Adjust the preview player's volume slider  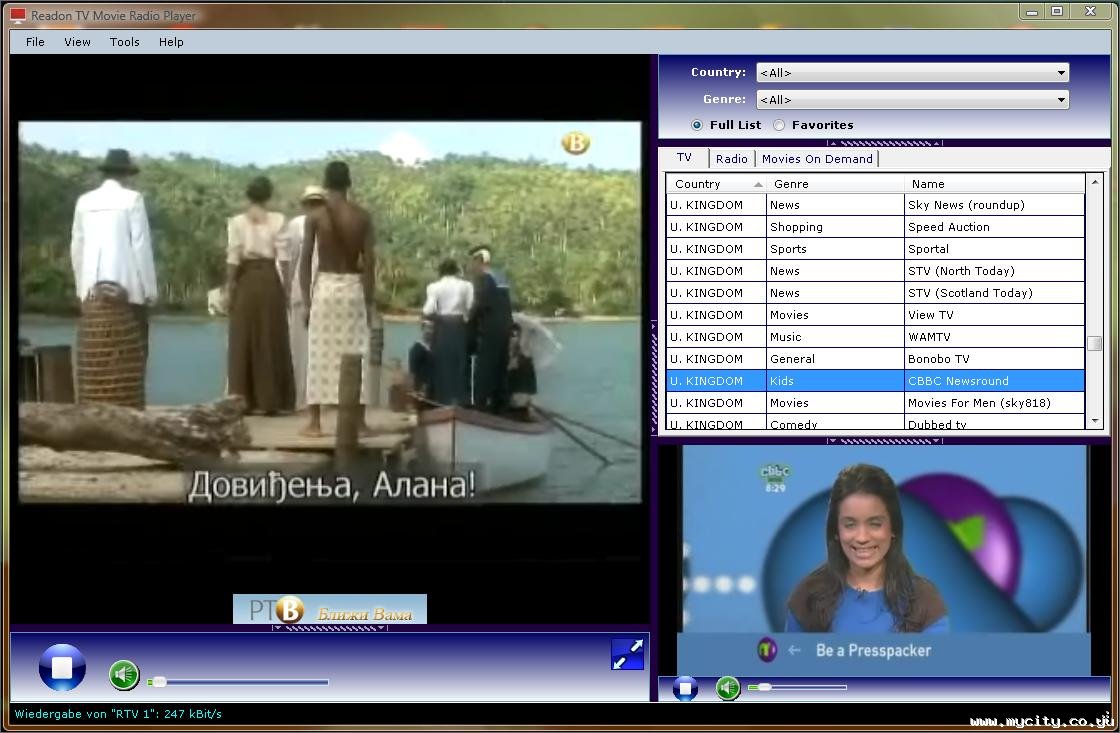click(x=798, y=687)
